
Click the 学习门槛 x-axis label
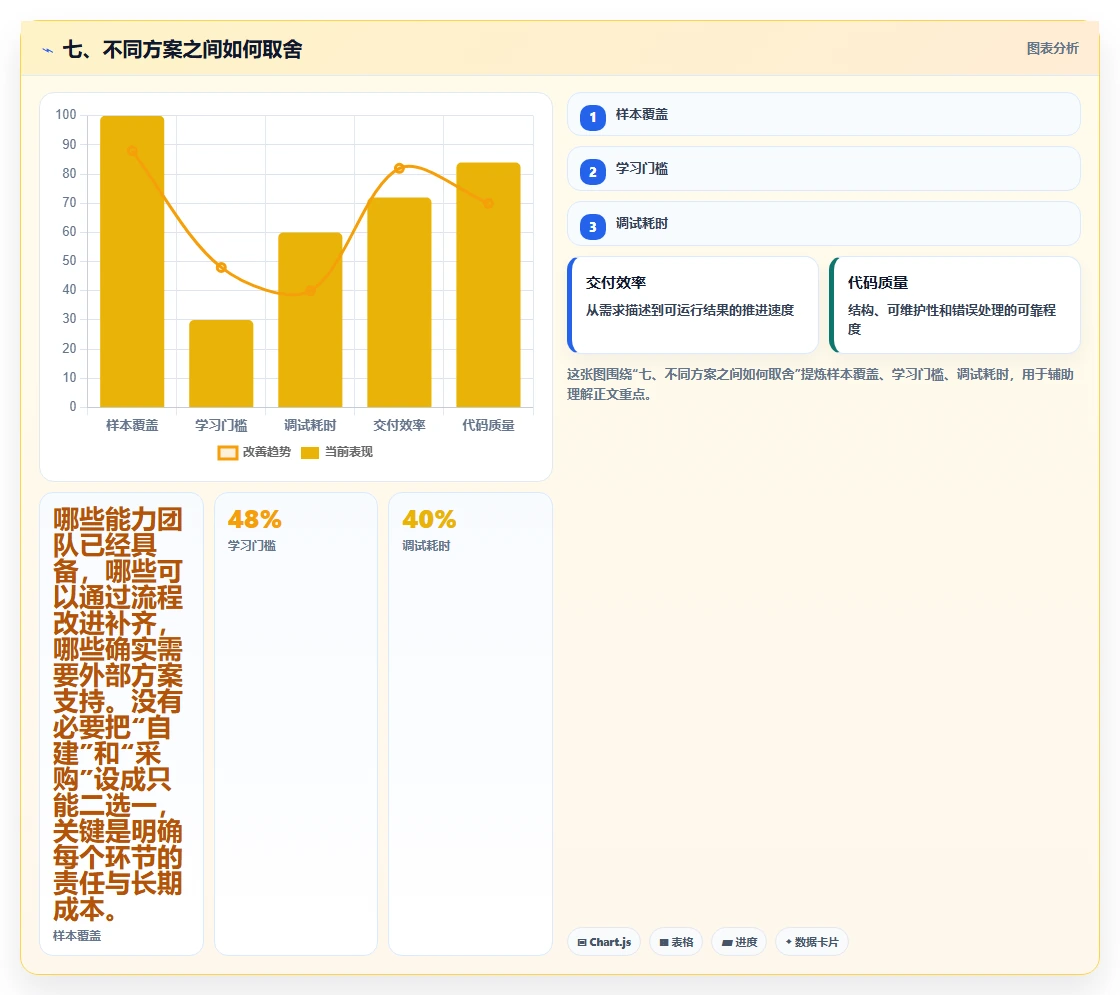tap(221, 426)
